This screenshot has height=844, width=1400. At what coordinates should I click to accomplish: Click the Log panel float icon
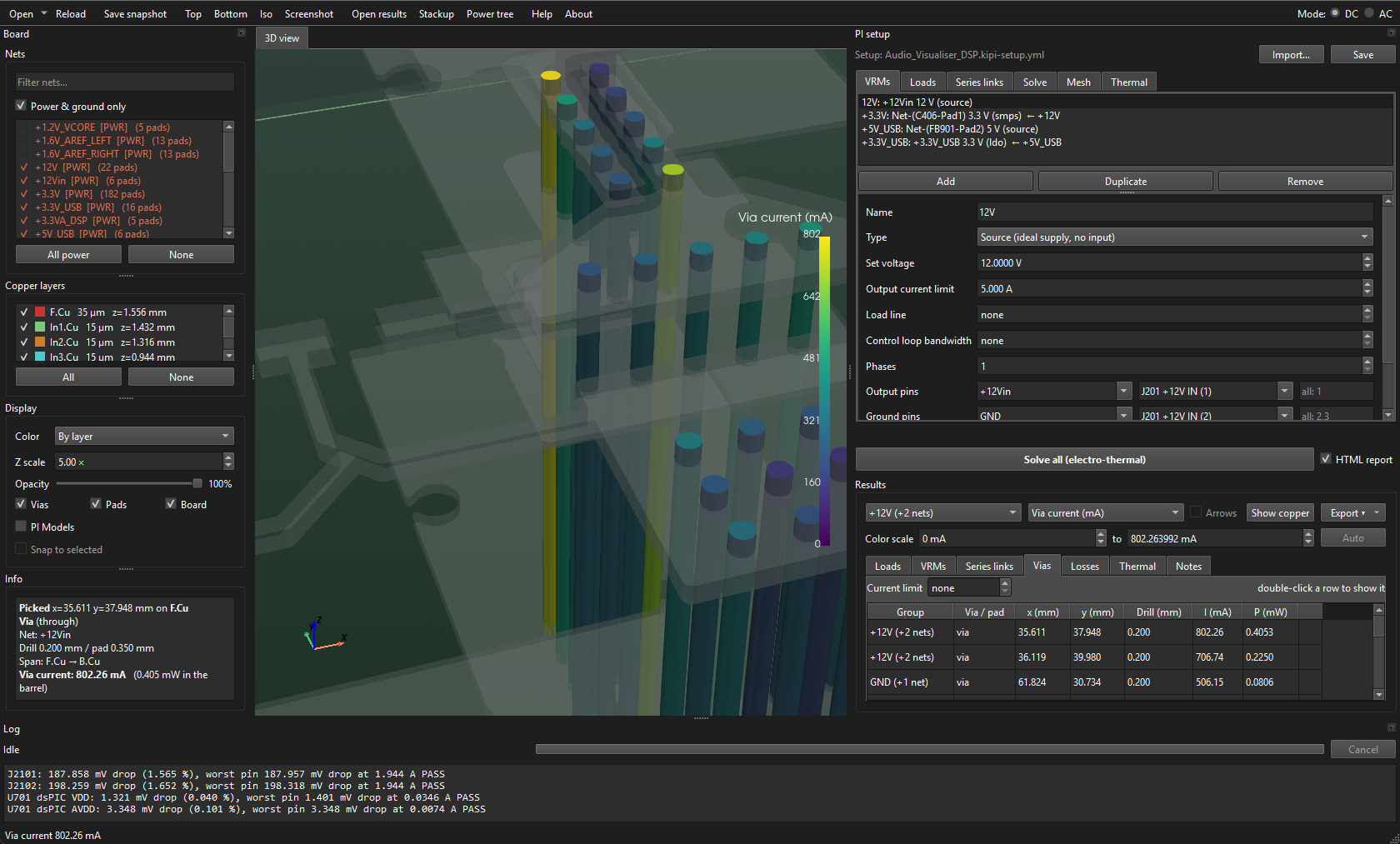[1391, 728]
